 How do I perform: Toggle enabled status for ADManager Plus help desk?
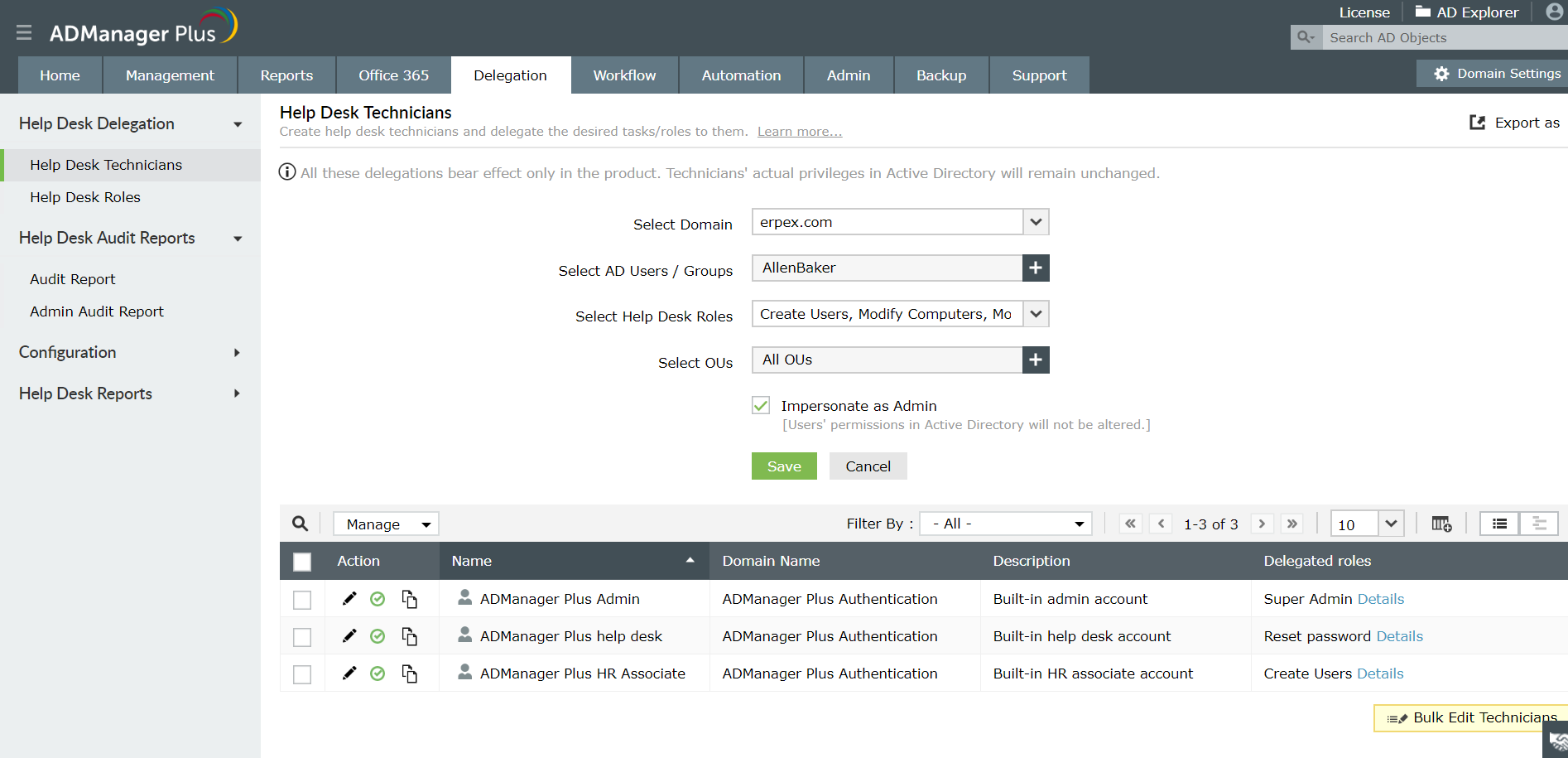click(x=378, y=636)
